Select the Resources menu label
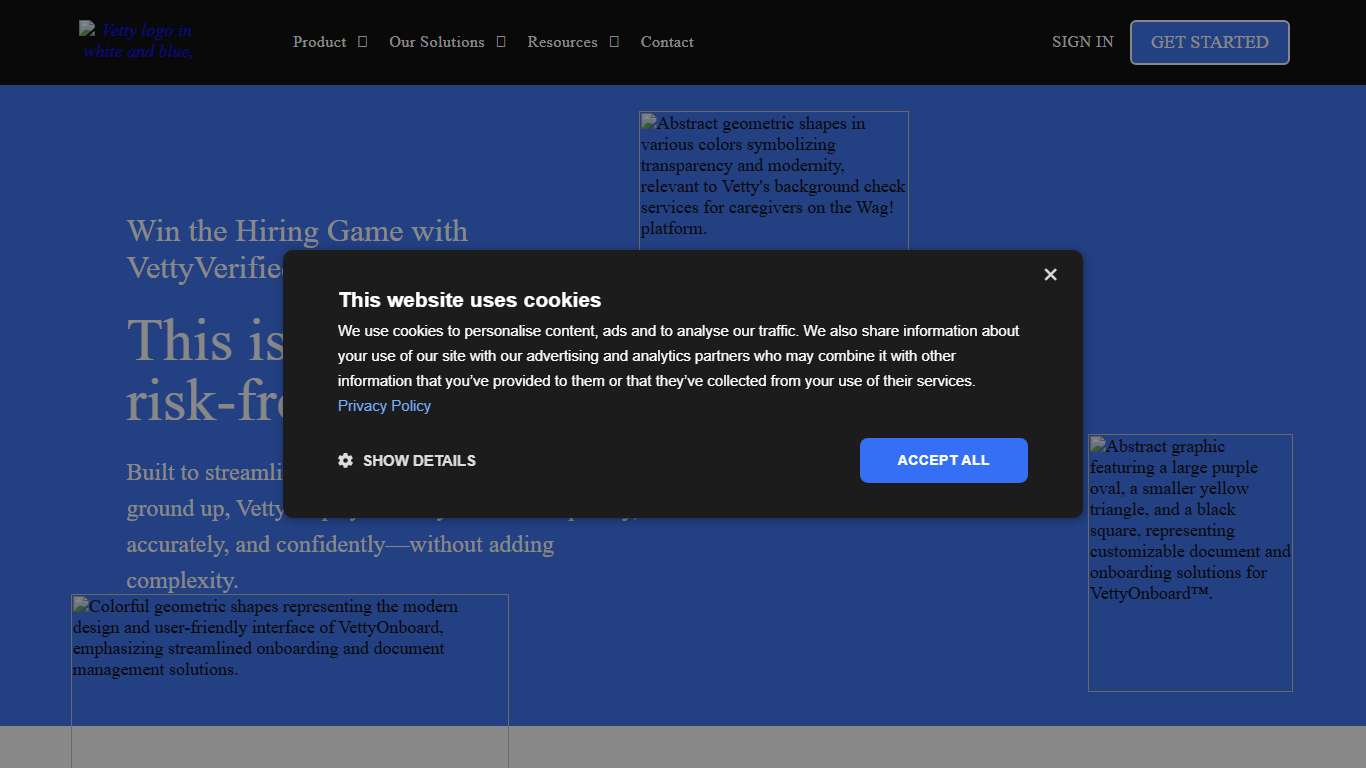 [562, 42]
